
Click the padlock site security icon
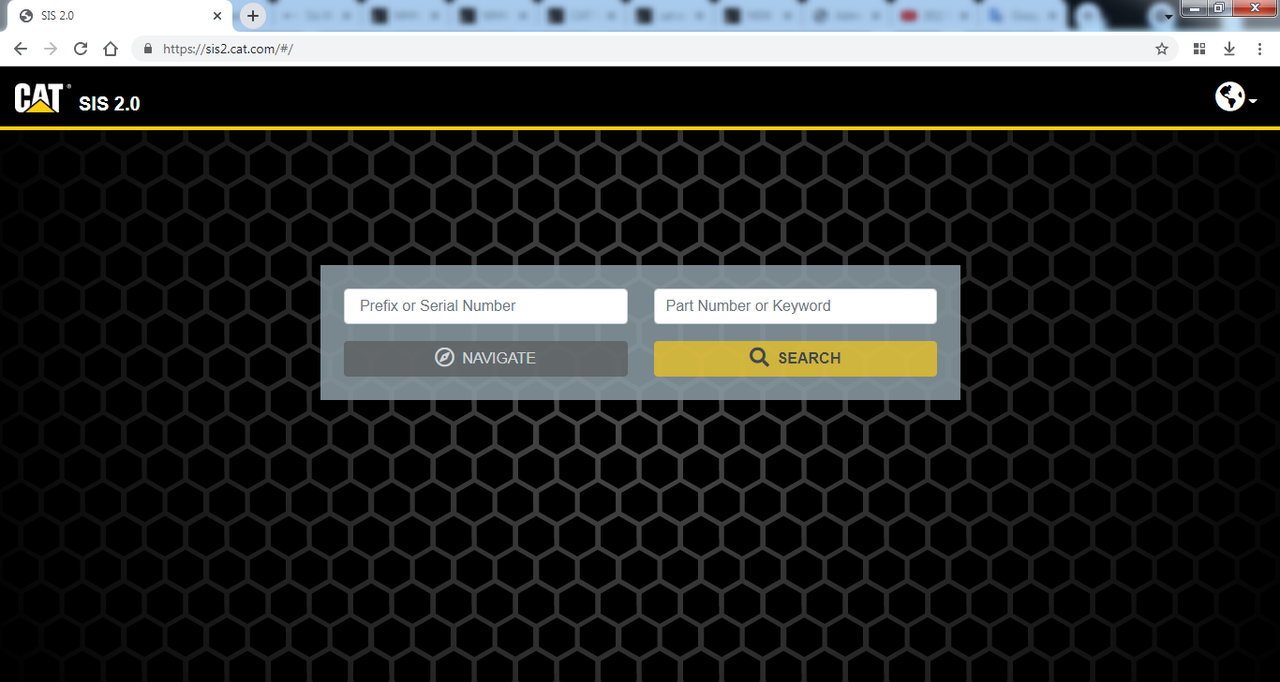pyautogui.click(x=148, y=49)
